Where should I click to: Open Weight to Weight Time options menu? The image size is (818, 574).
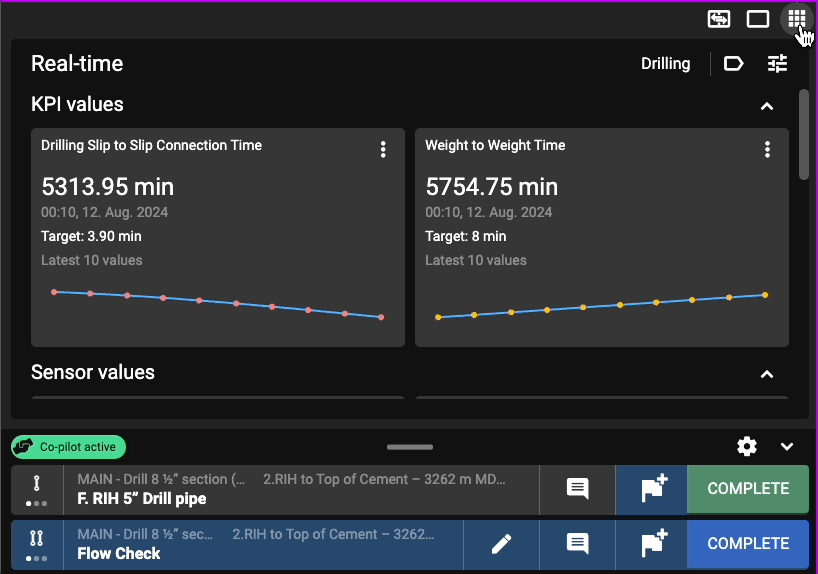(x=767, y=150)
